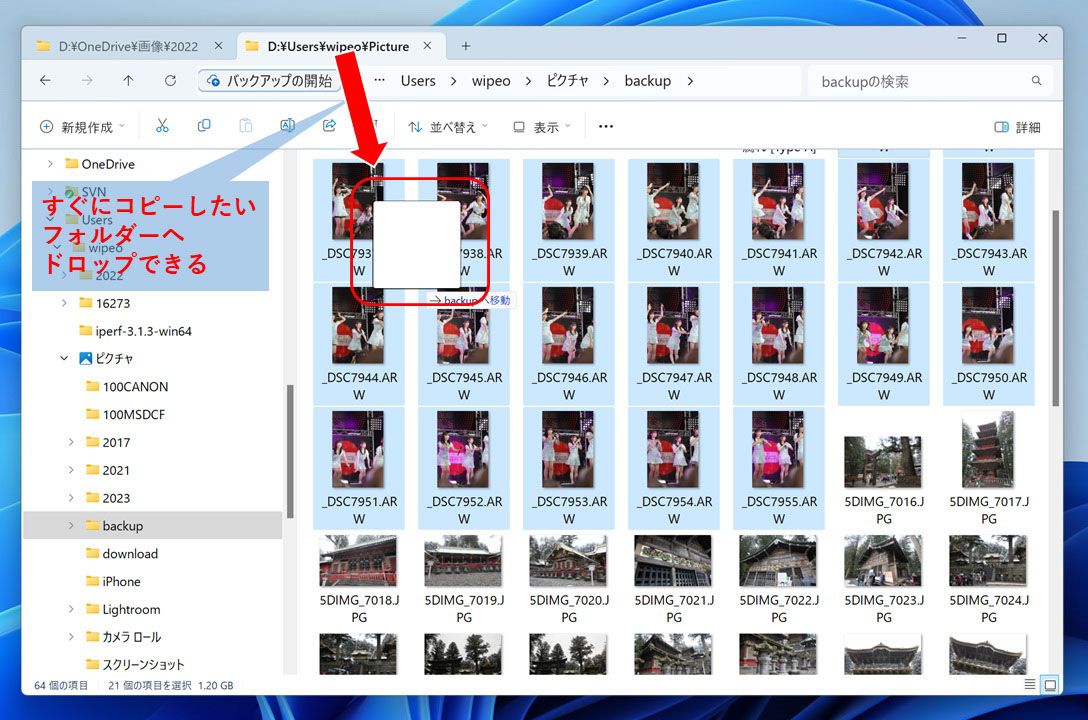Viewport: 1088px width, 720px height.
Task: Close the D:¥Users¥wipeo¥Picture tab
Action: click(x=427, y=46)
